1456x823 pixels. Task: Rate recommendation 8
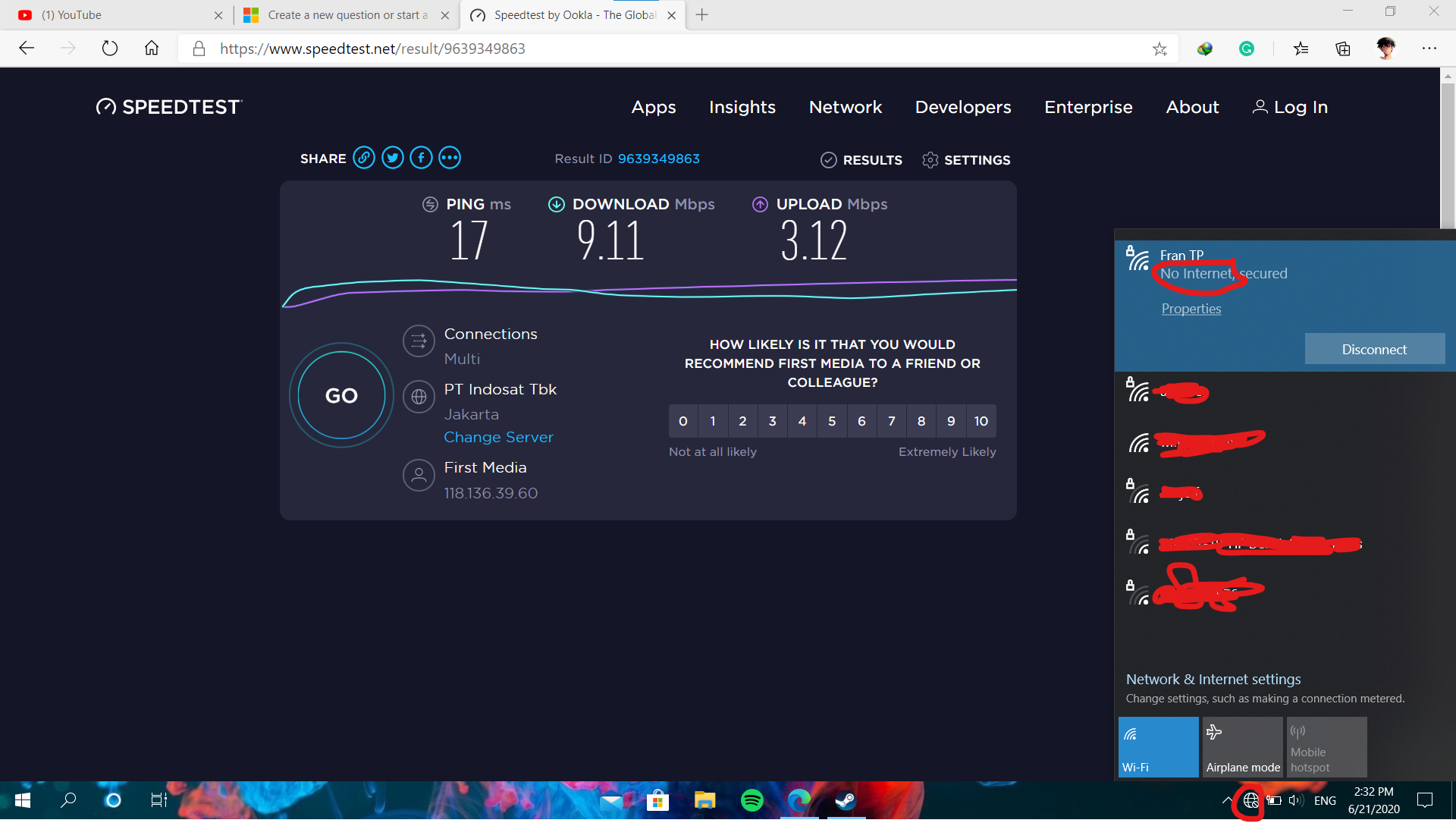click(921, 421)
